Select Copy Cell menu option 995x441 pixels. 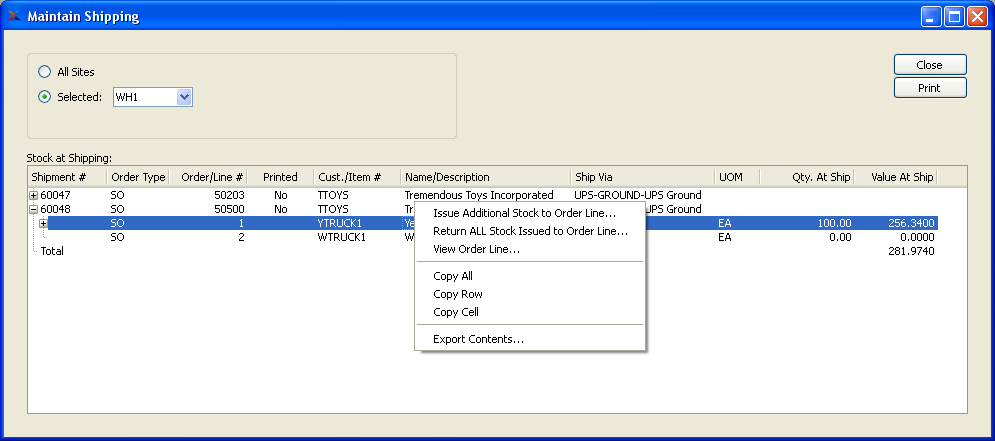(x=457, y=312)
